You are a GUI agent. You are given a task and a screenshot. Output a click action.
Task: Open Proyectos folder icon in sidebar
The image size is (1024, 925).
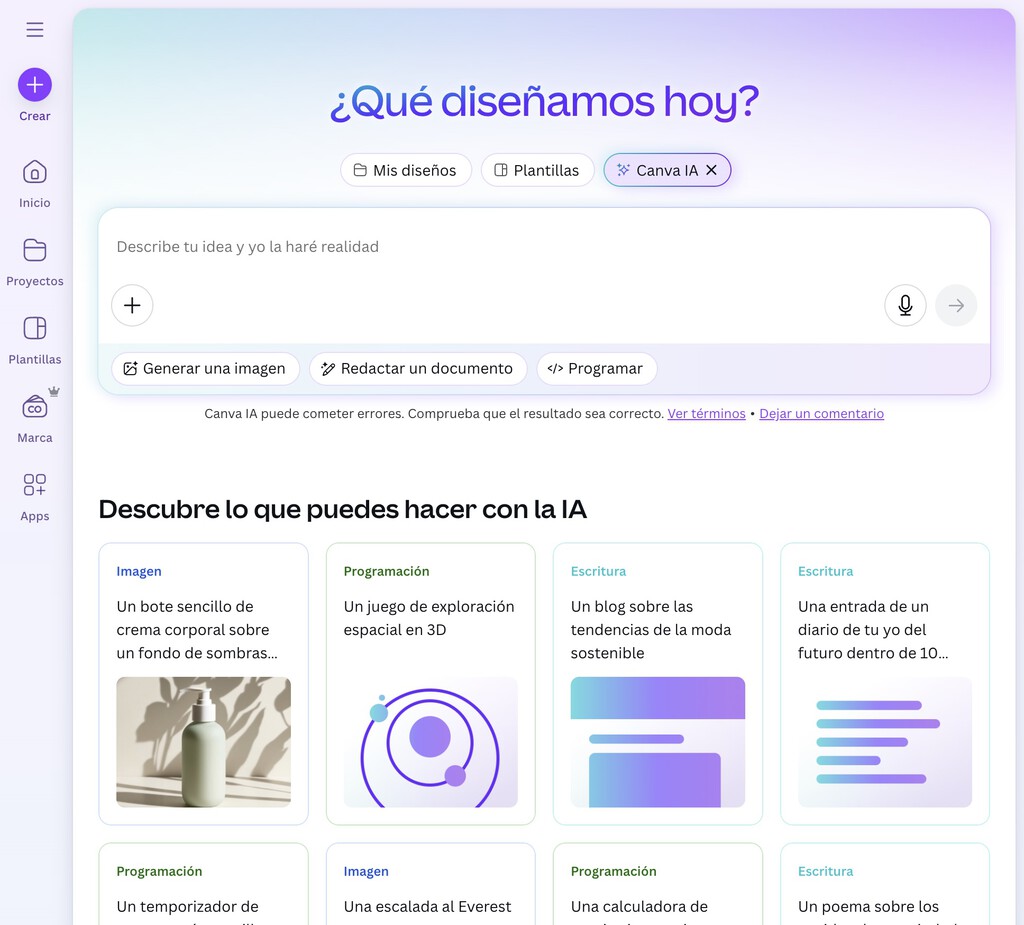pyautogui.click(x=35, y=250)
